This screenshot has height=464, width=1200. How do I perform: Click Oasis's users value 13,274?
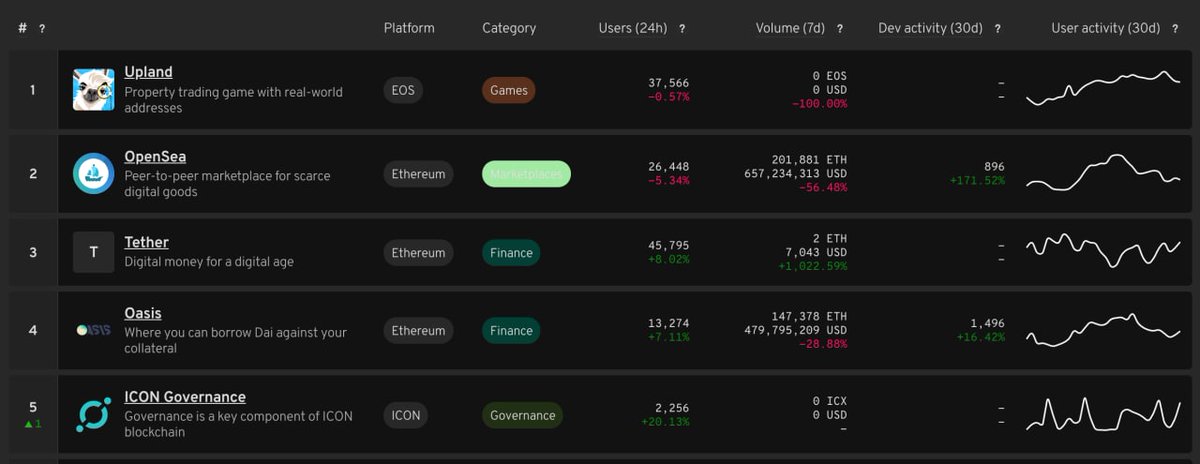click(x=669, y=323)
